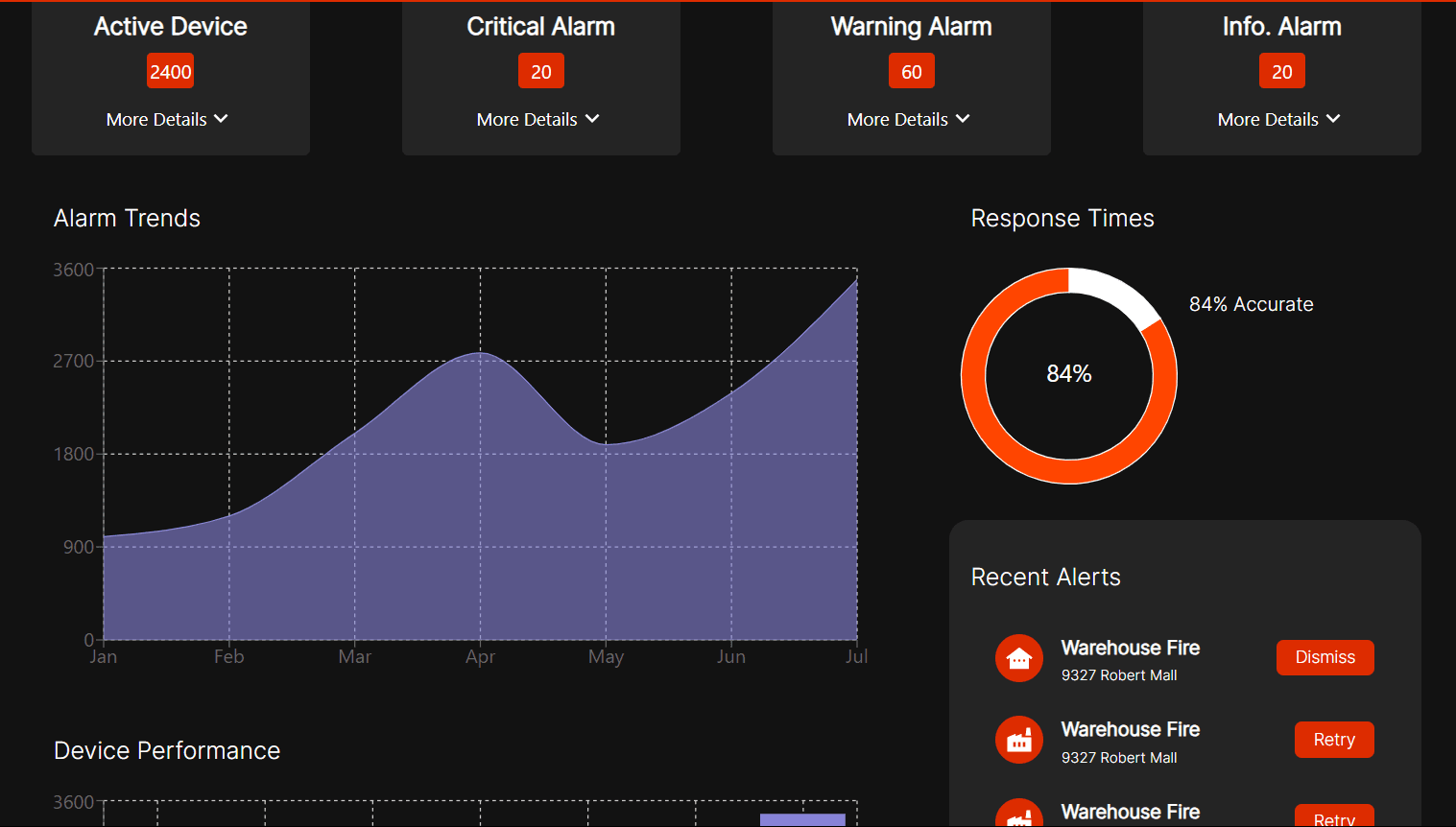Retry the second Warehouse Fire alert
This screenshot has width=1456, height=827.
tap(1333, 740)
